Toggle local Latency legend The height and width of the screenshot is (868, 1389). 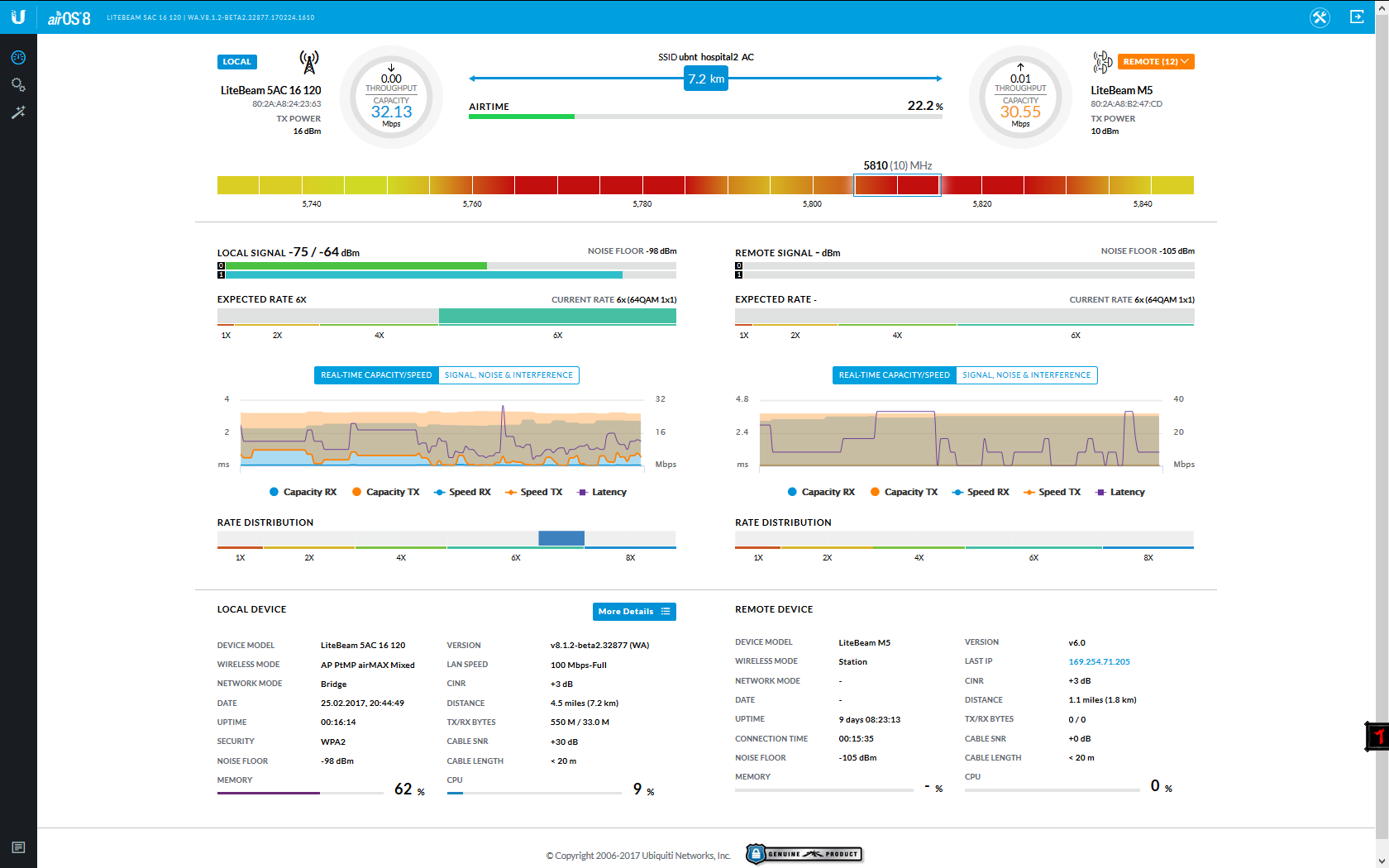(x=602, y=492)
